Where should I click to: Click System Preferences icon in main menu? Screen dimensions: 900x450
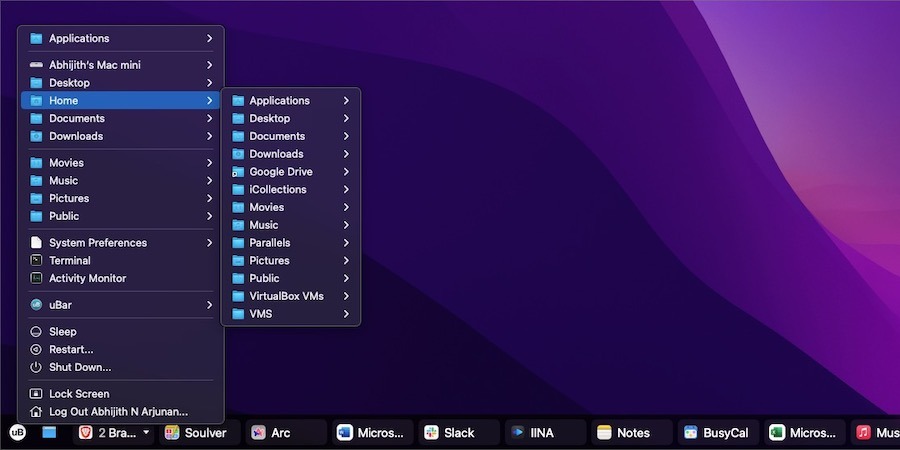[36, 243]
